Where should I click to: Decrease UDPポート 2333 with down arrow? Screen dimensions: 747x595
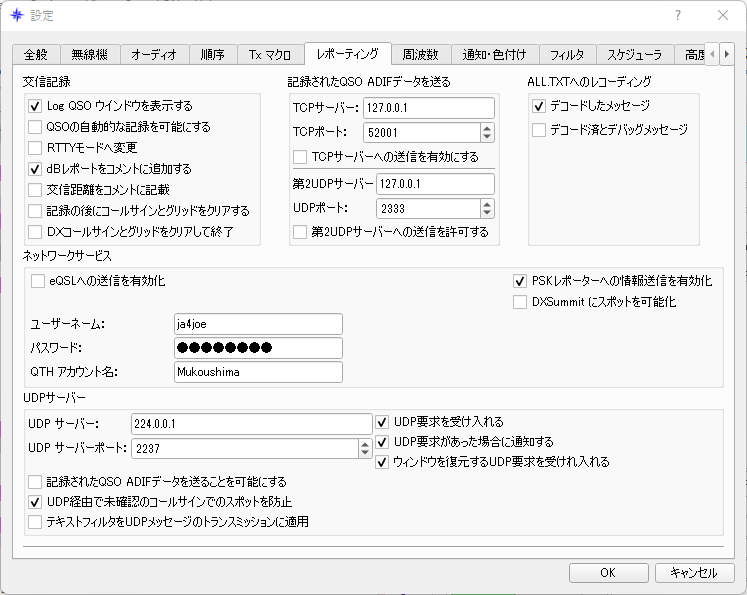(487, 213)
